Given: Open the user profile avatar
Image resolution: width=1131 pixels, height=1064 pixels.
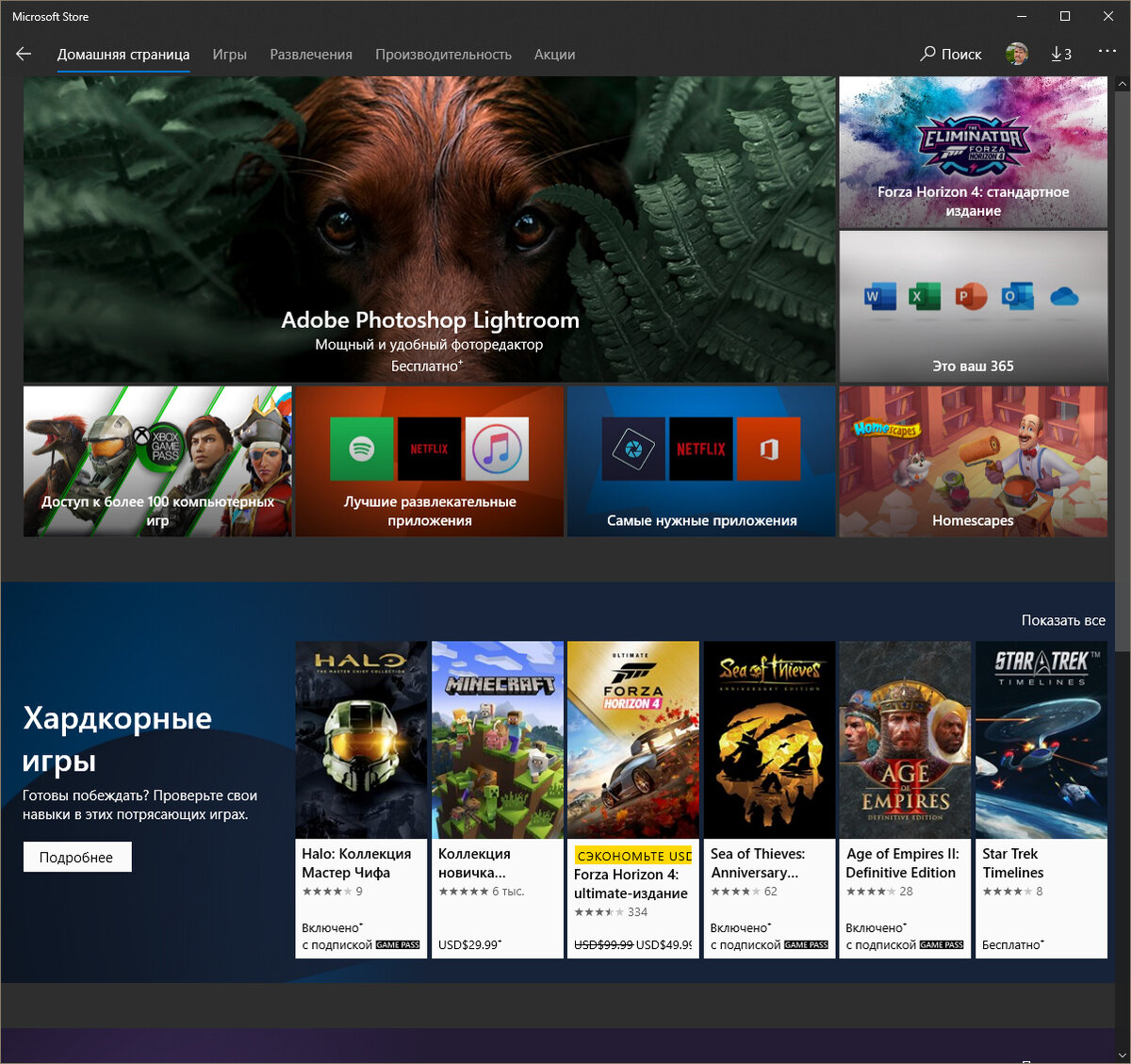Looking at the screenshot, I should coord(1017,54).
